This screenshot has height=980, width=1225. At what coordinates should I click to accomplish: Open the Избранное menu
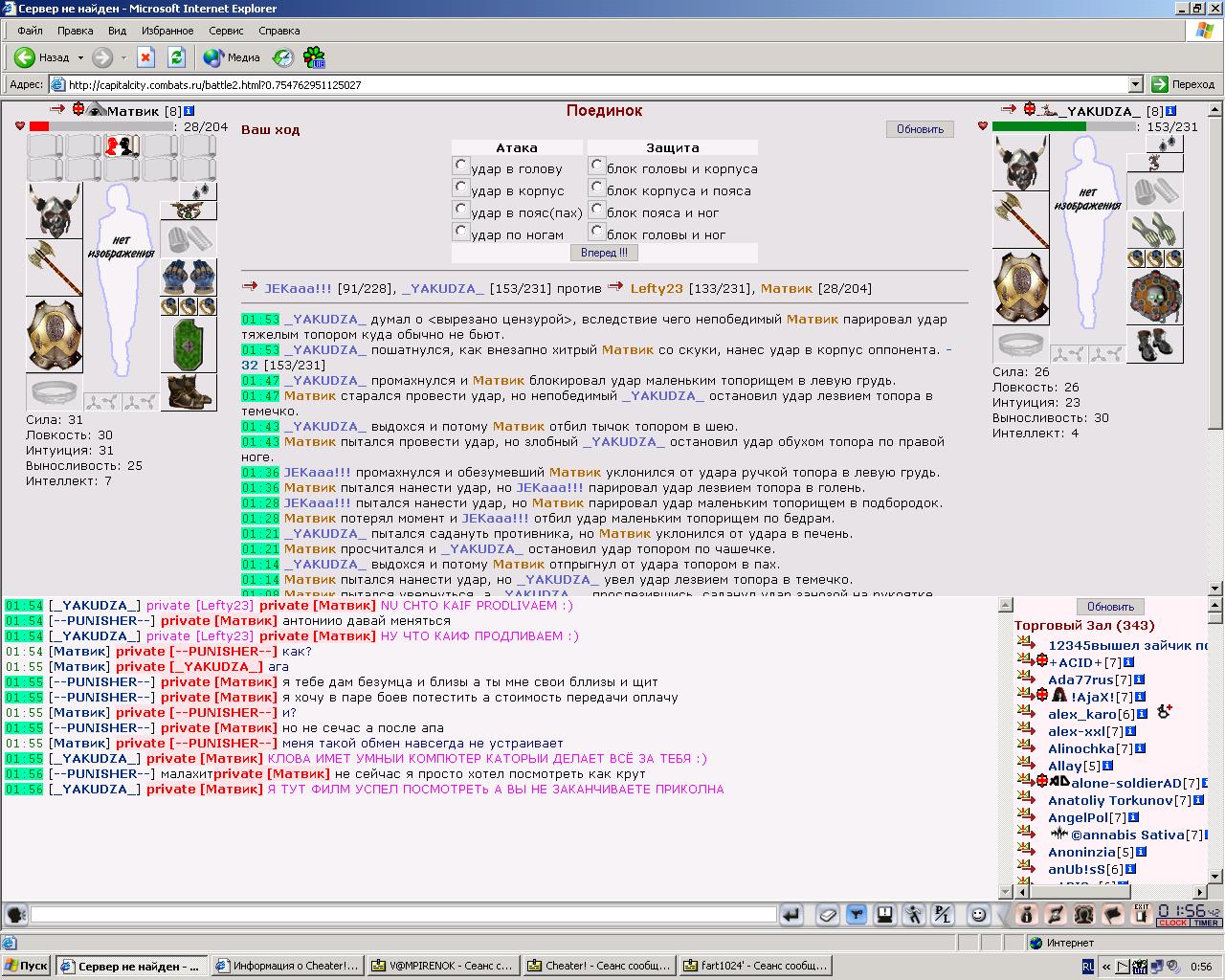(x=167, y=31)
